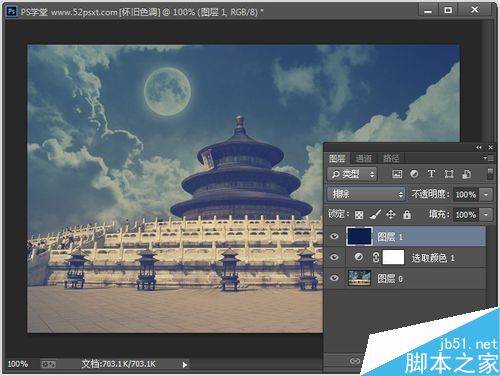Click the moon in the canvas image
Image resolution: width=500 pixels, height=376 pixels.
[167, 91]
